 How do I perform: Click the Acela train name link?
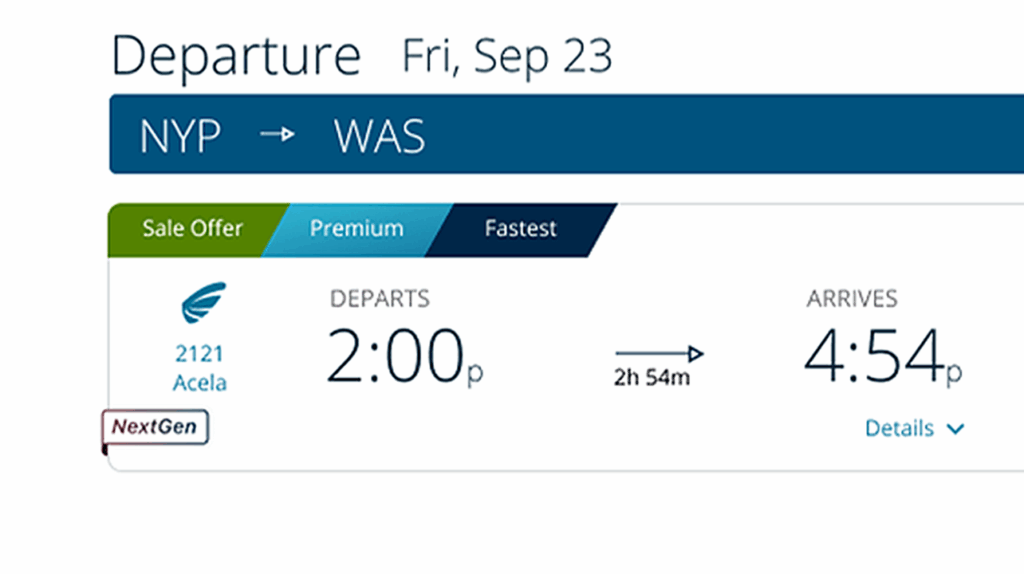click(x=200, y=382)
